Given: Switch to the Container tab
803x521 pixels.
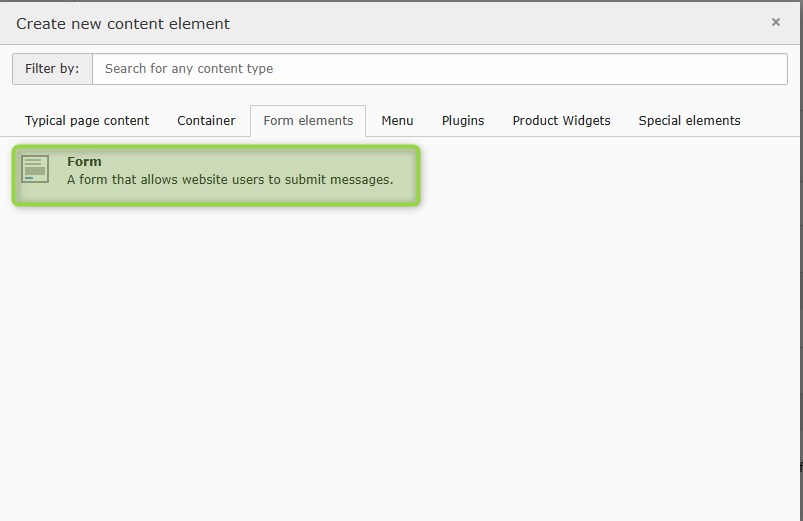Looking at the screenshot, I should click(x=206, y=121).
